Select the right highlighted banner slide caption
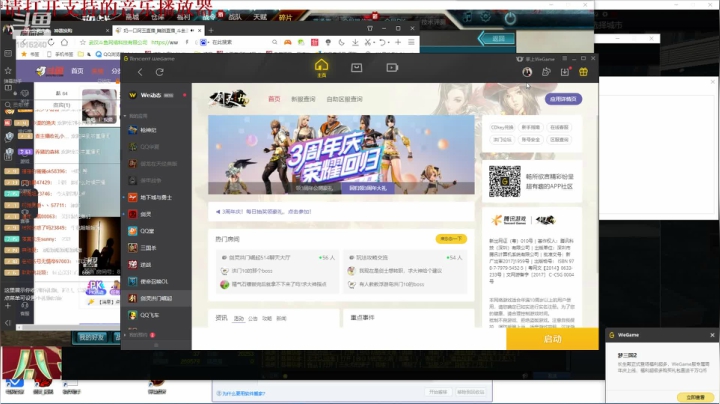 pyautogui.click(x=367, y=188)
